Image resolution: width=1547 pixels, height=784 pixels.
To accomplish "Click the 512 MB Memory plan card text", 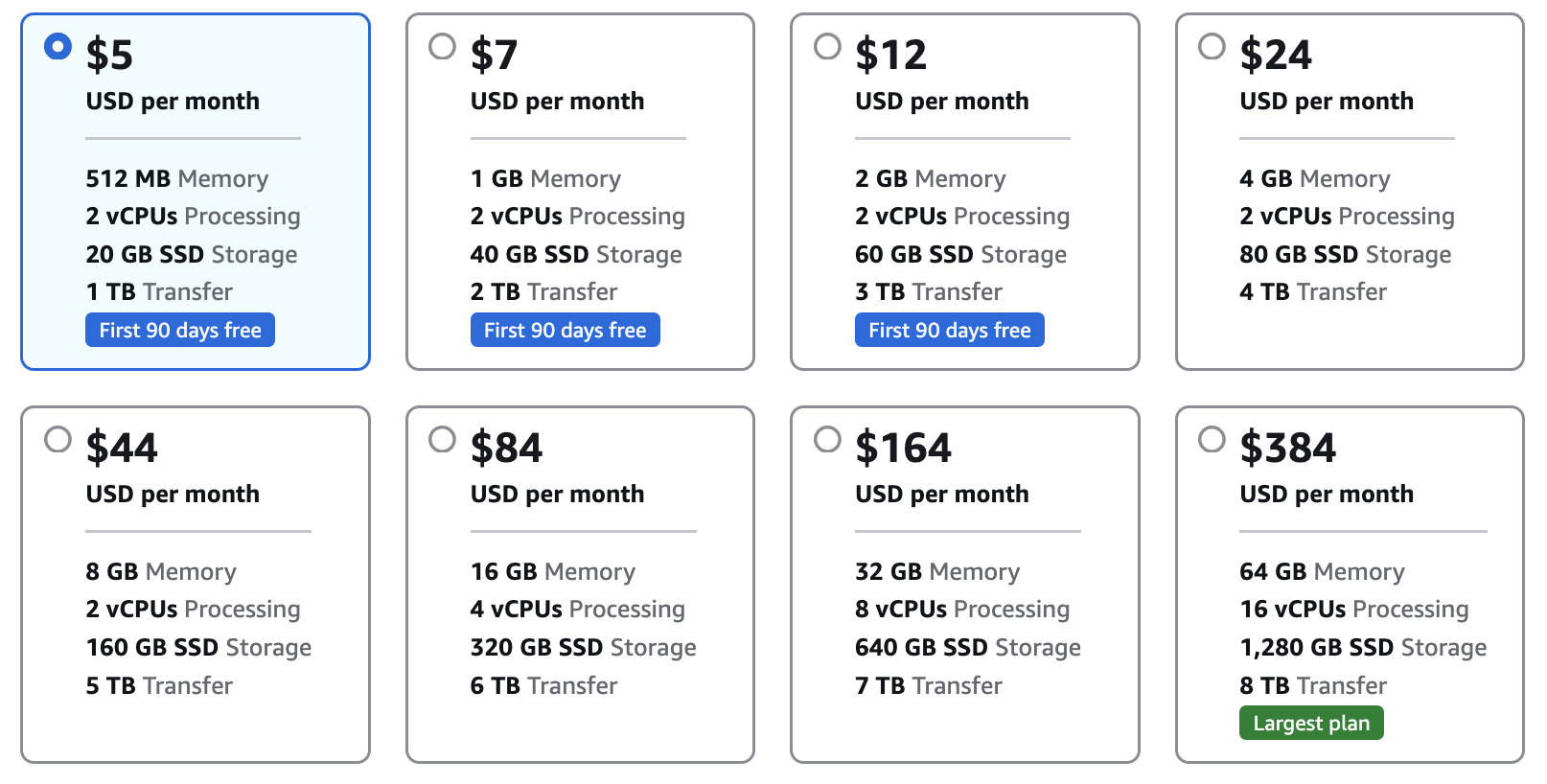I will (177, 179).
